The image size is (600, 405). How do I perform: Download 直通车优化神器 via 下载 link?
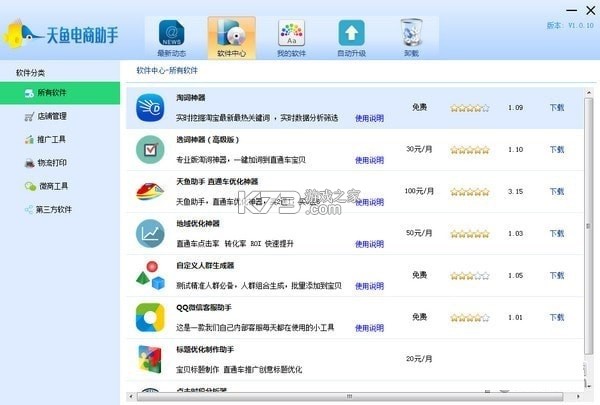coord(557,191)
